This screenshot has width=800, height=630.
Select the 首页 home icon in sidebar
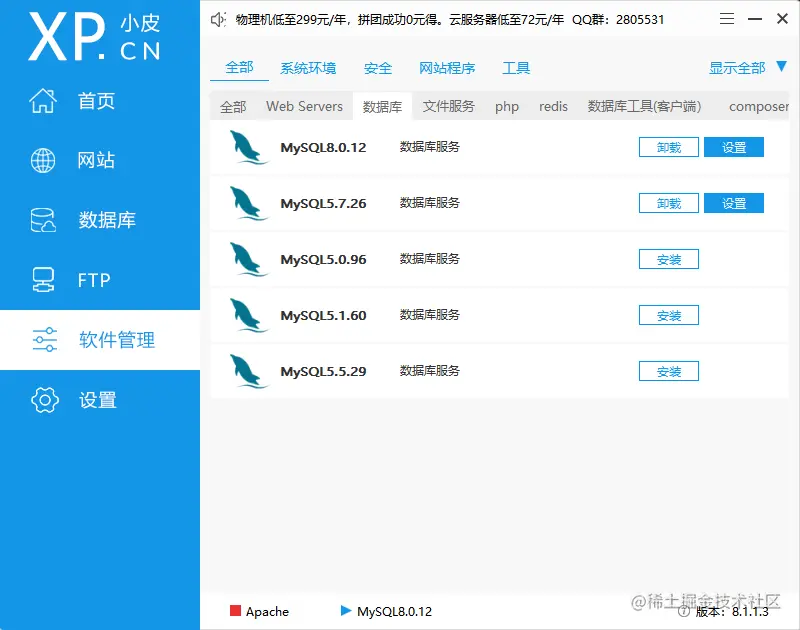coord(42,100)
